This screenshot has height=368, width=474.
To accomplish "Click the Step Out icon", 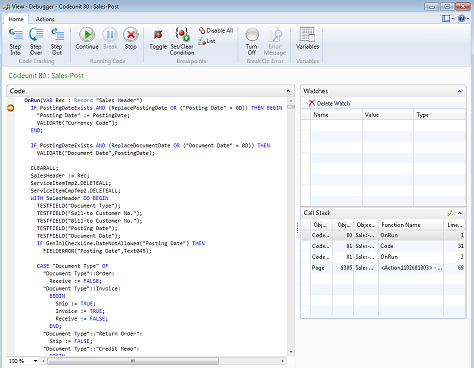I will click(57, 35).
